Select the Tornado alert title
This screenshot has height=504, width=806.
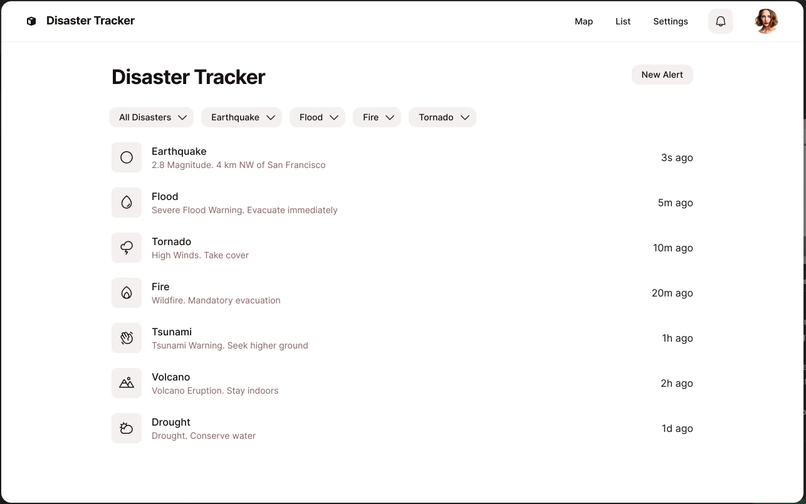point(171,242)
